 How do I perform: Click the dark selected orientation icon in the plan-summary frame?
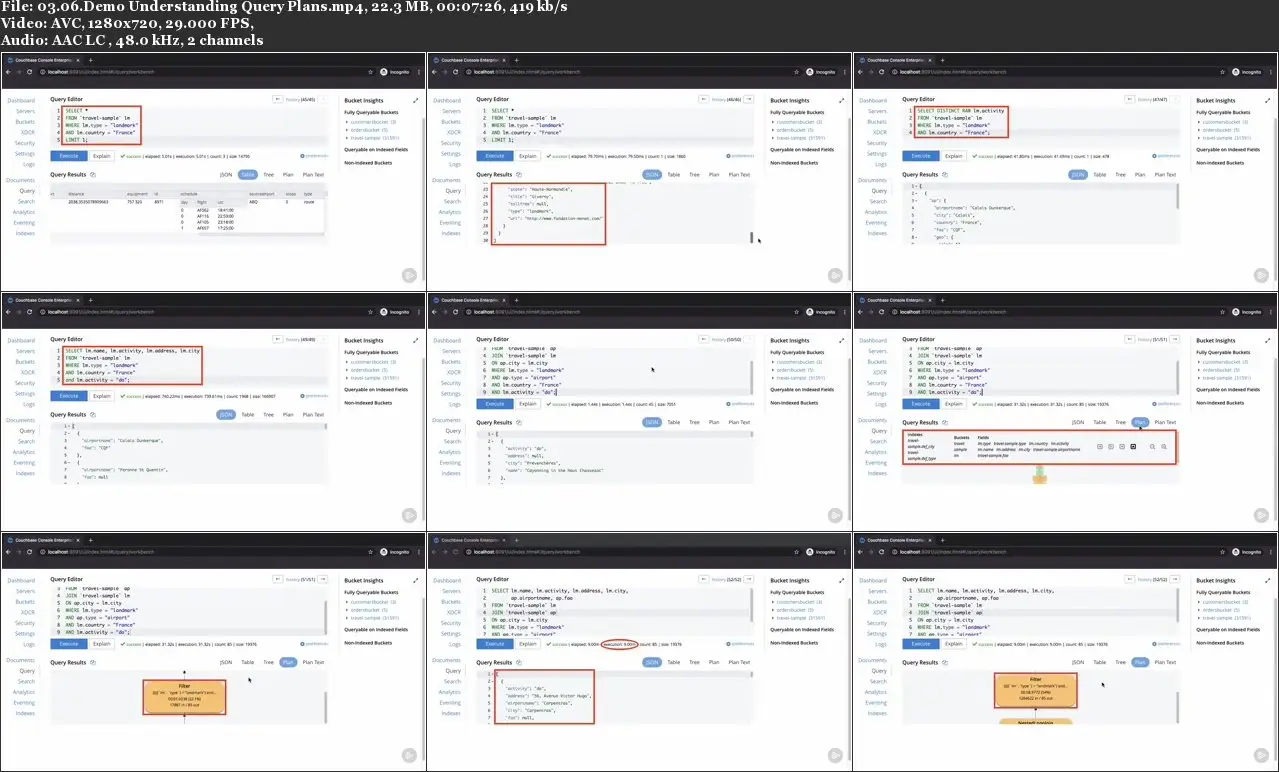tap(1133, 446)
